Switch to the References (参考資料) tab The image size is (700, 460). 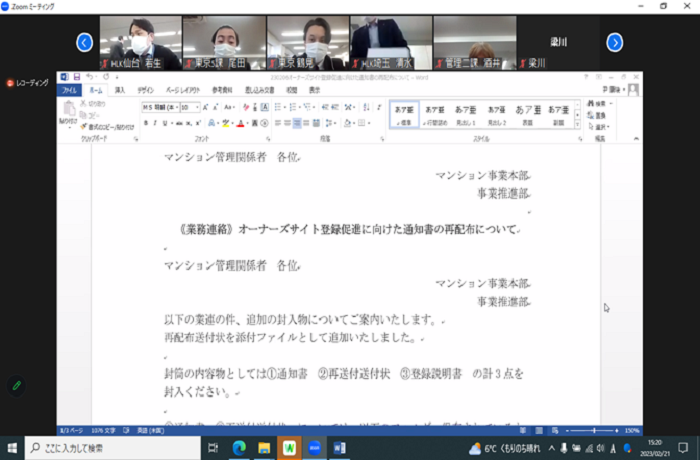coord(222,90)
